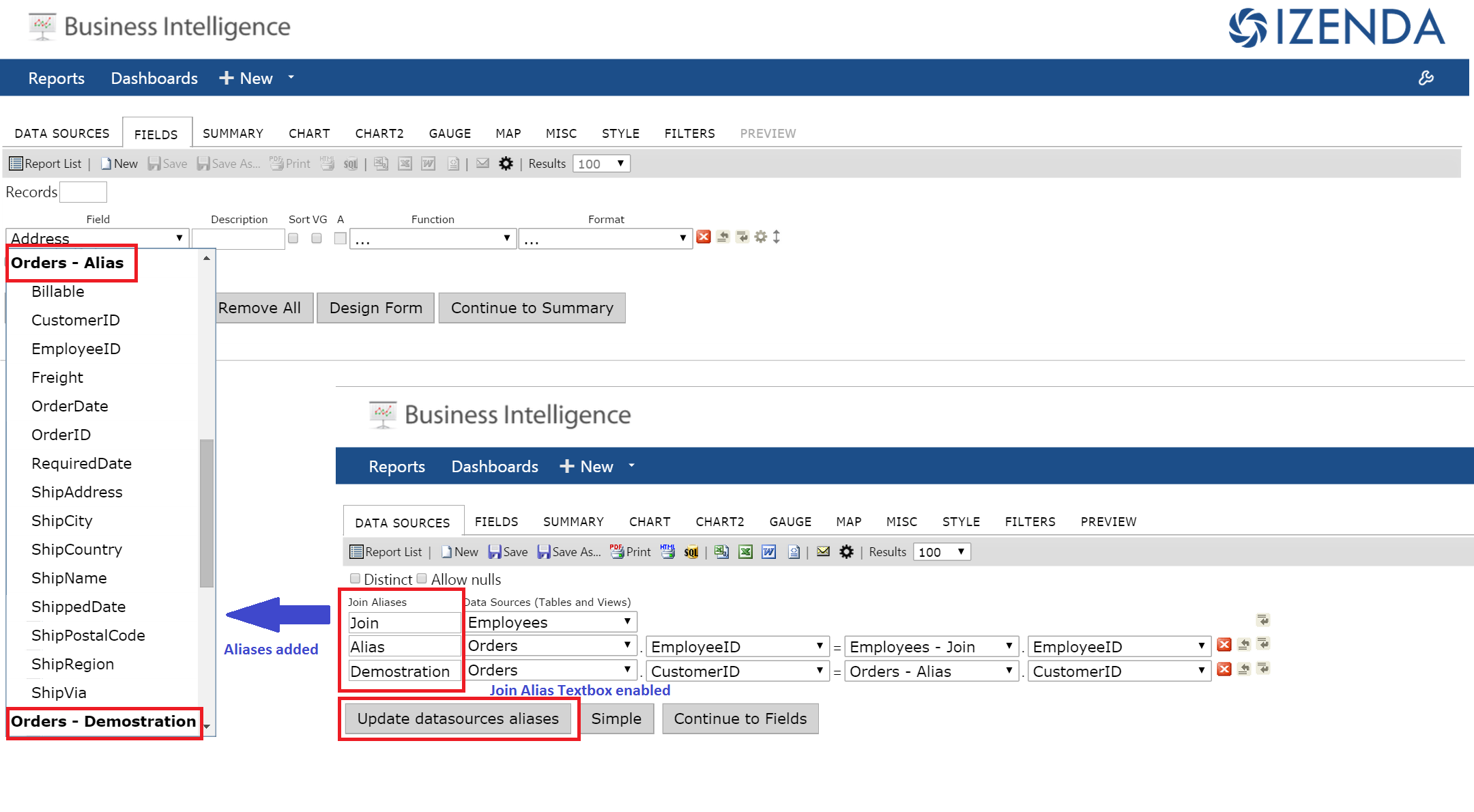Enable the Allow nulls checkbox
The height and width of the screenshot is (812, 1474).
click(x=422, y=579)
